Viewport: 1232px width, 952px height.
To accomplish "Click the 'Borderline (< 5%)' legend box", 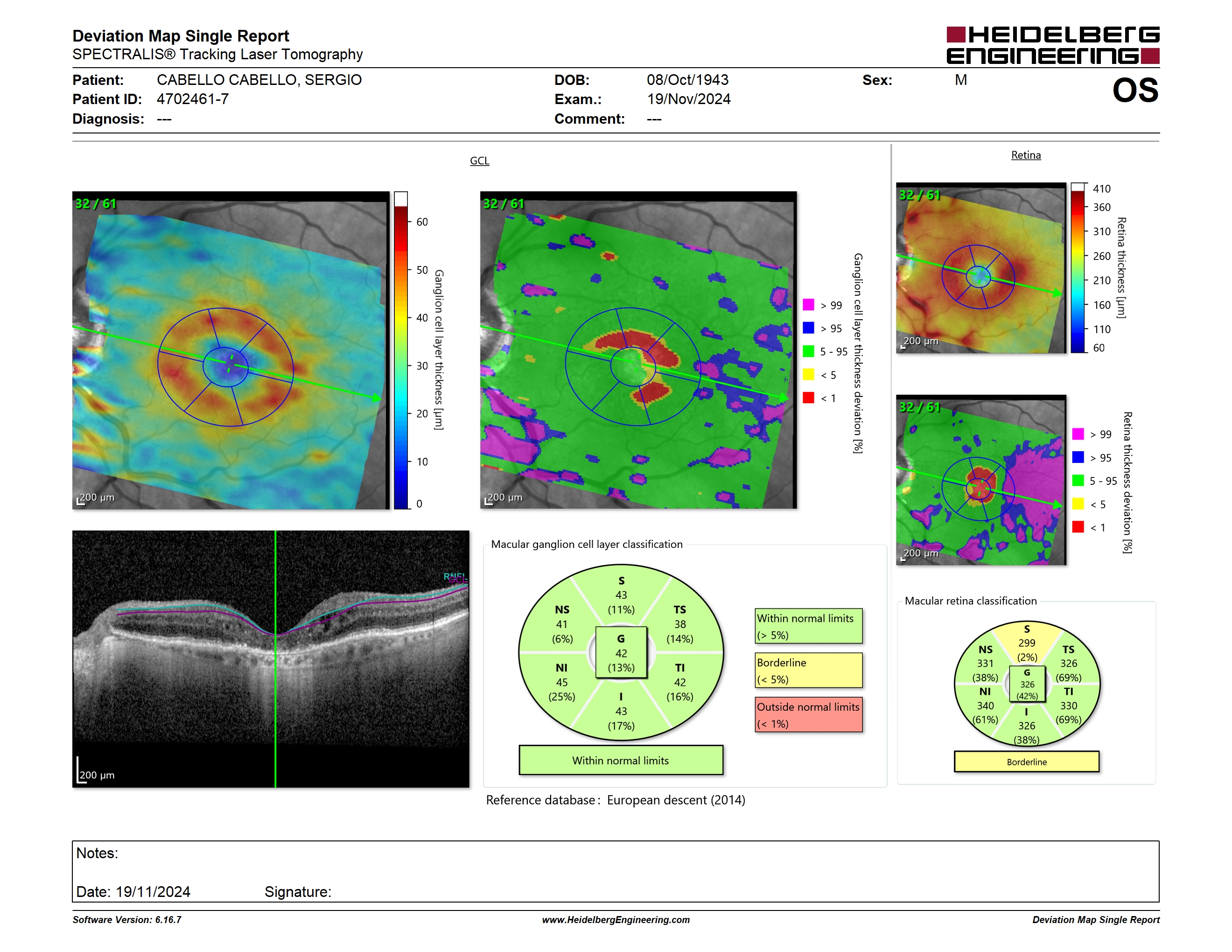I will (808, 671).
